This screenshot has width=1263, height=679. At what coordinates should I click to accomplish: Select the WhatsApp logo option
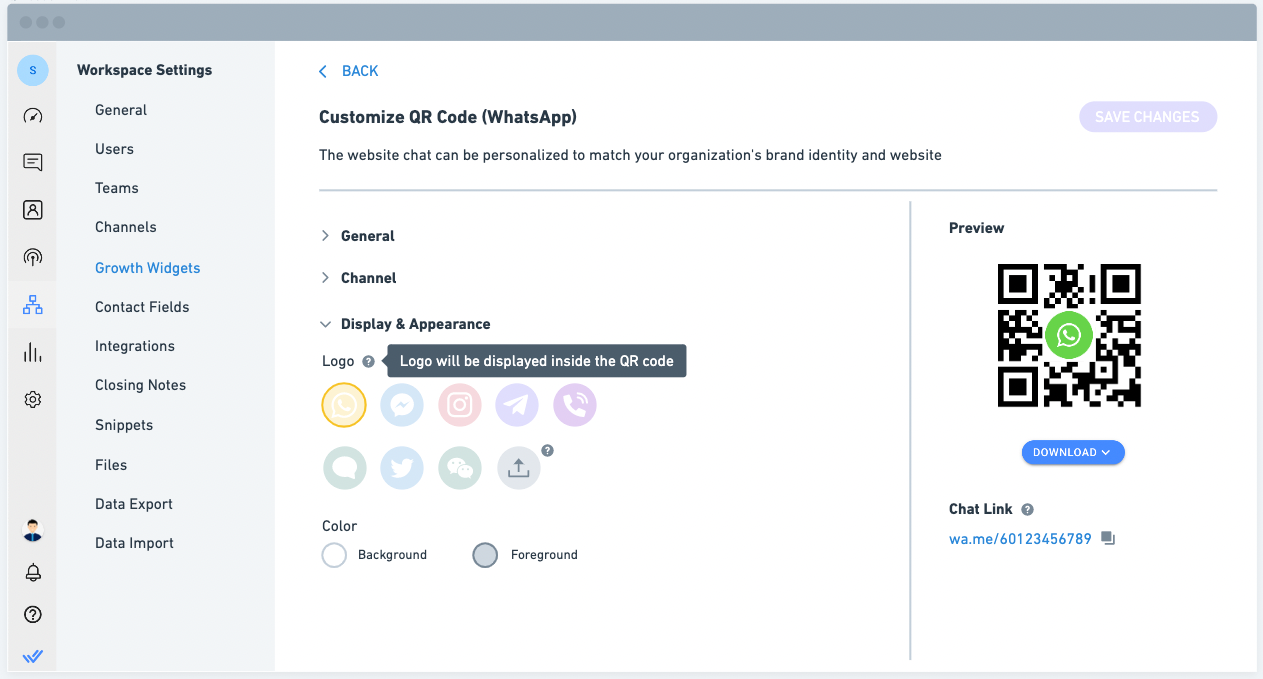(x=344, y=405)
